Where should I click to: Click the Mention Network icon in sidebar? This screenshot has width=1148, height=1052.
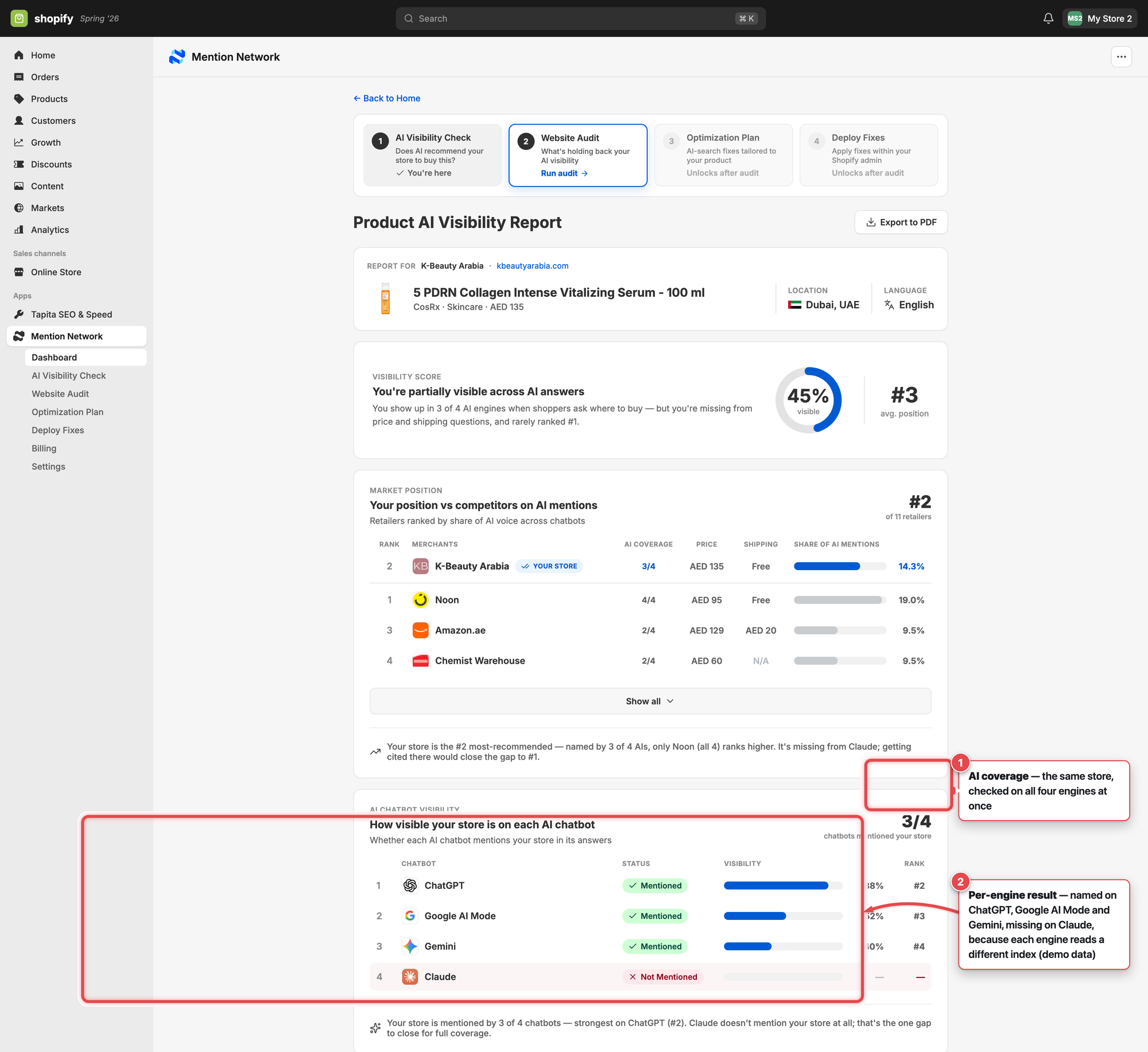tap(19, 337)
